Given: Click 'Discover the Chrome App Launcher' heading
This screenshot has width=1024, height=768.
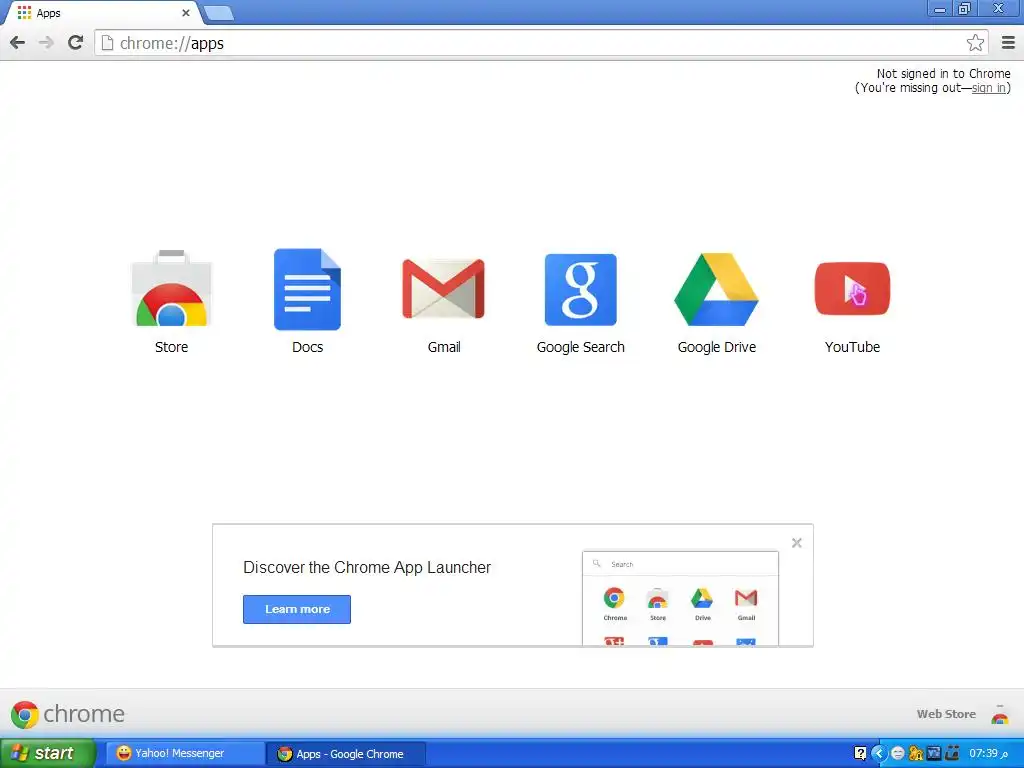Looking at the screenshot, I should coord(366,568).
